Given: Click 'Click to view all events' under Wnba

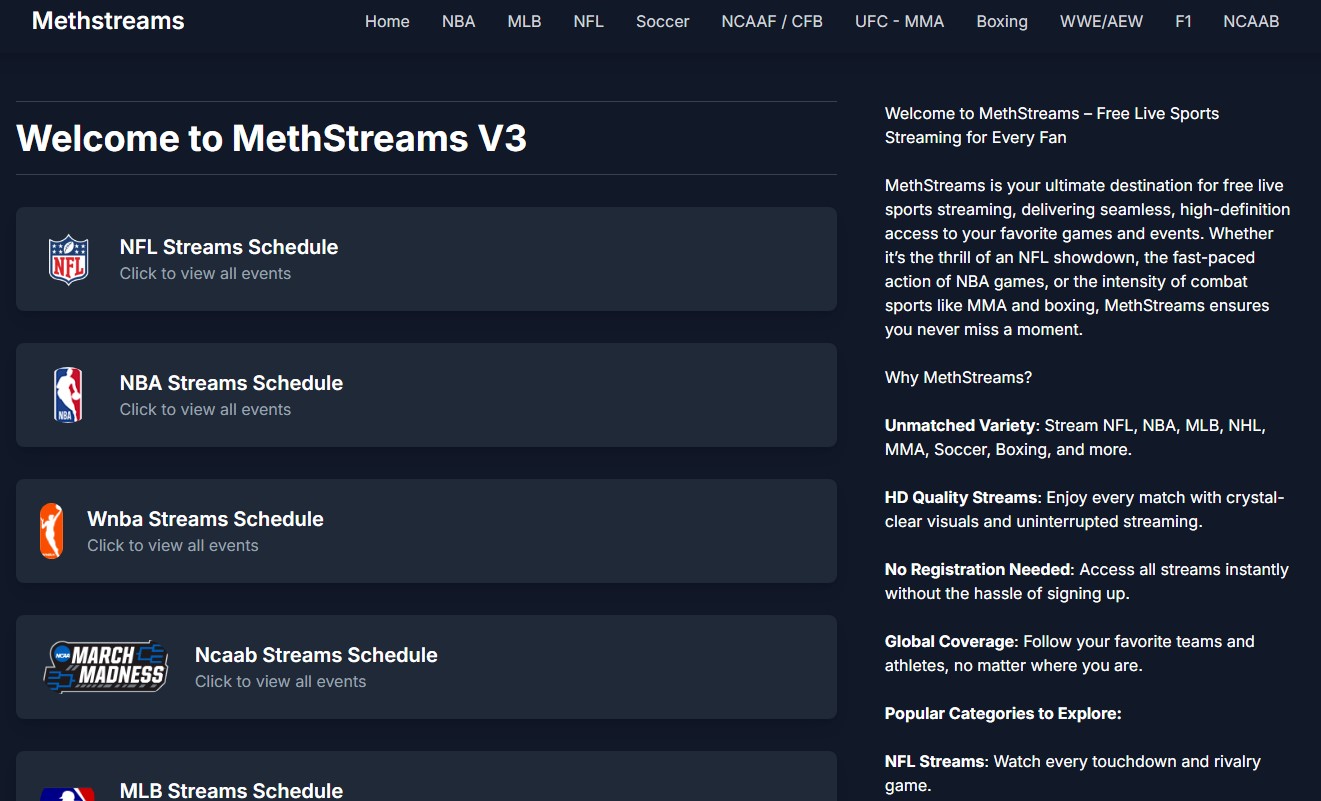Looking at the screenshot, I should [x=172, y=545].
